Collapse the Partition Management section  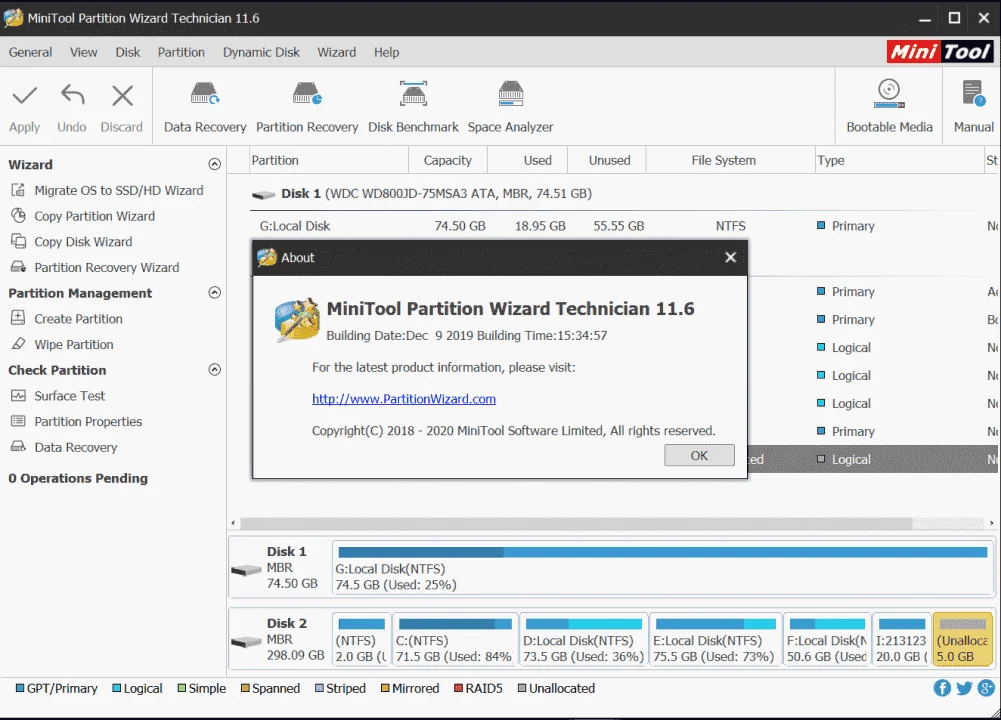coord(214,292)
